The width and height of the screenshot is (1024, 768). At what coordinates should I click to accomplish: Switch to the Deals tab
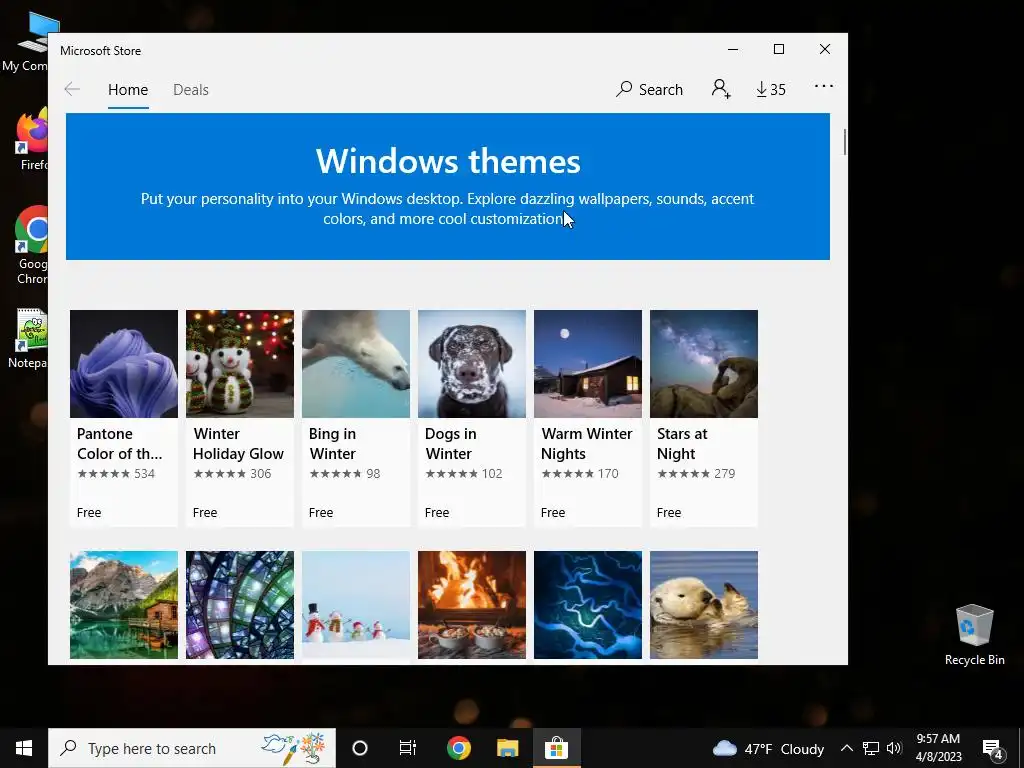click(191, 89)
